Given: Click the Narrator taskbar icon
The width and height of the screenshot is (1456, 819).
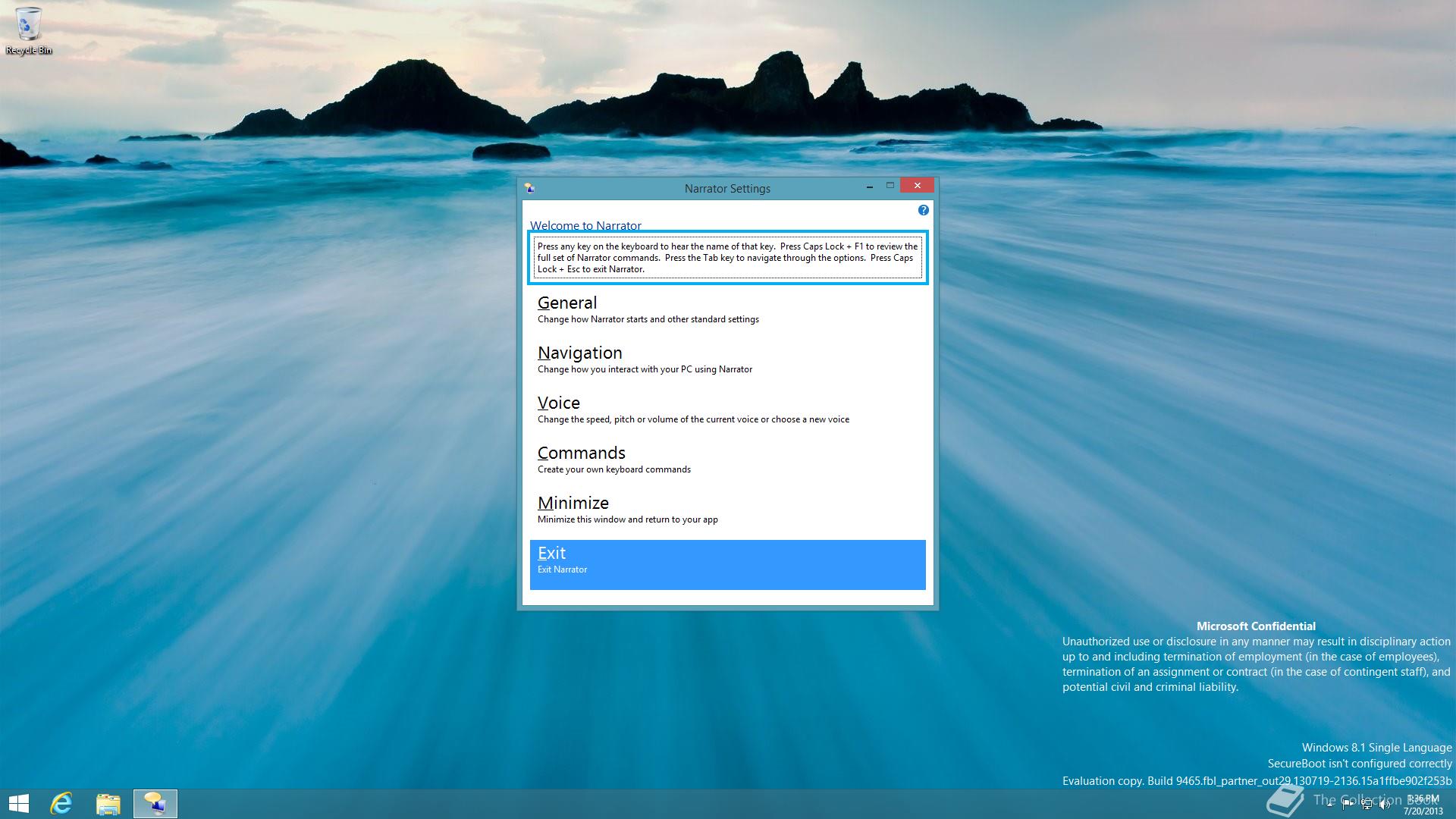Looking at the screenshot, I should (155, 803).
